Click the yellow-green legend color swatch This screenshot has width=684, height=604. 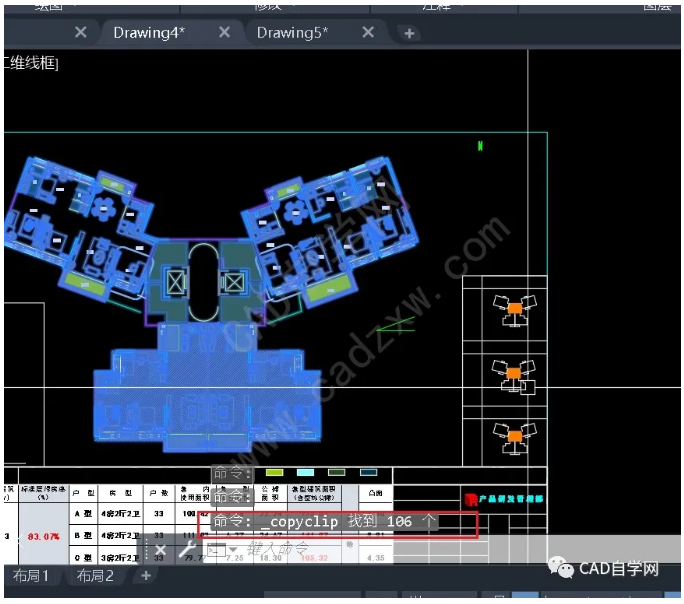coord(275,472)
